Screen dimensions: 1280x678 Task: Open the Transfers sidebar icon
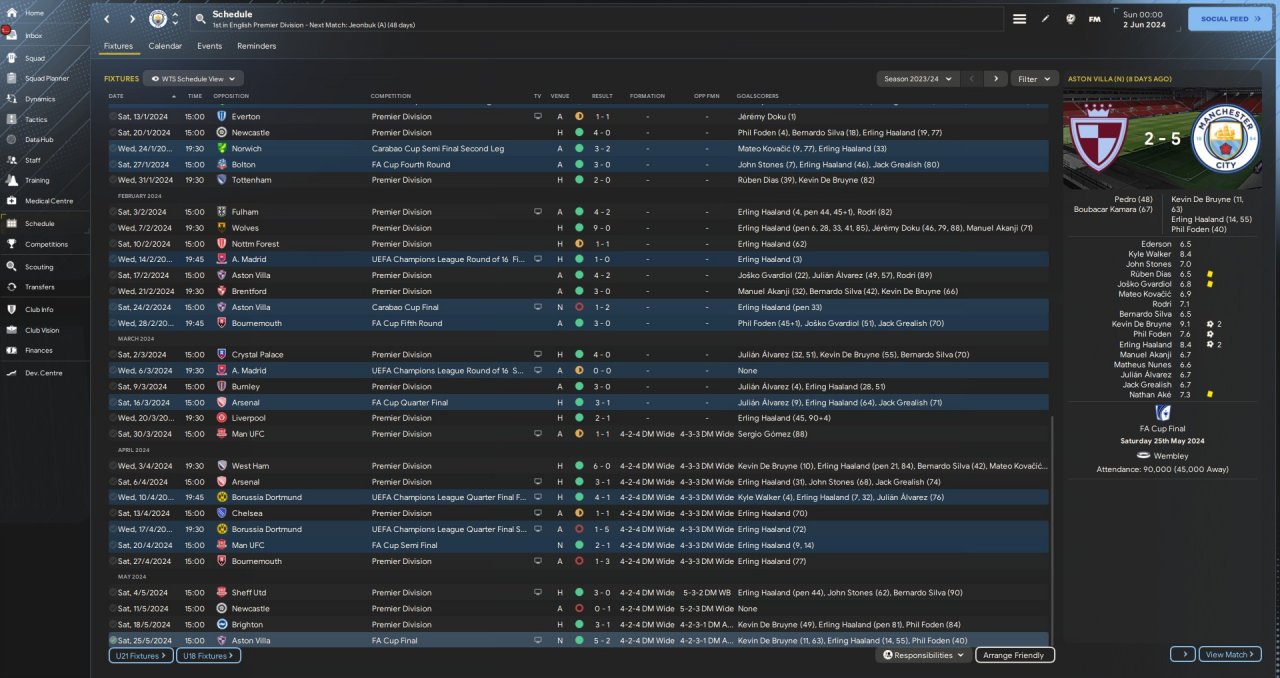[13, 287]
